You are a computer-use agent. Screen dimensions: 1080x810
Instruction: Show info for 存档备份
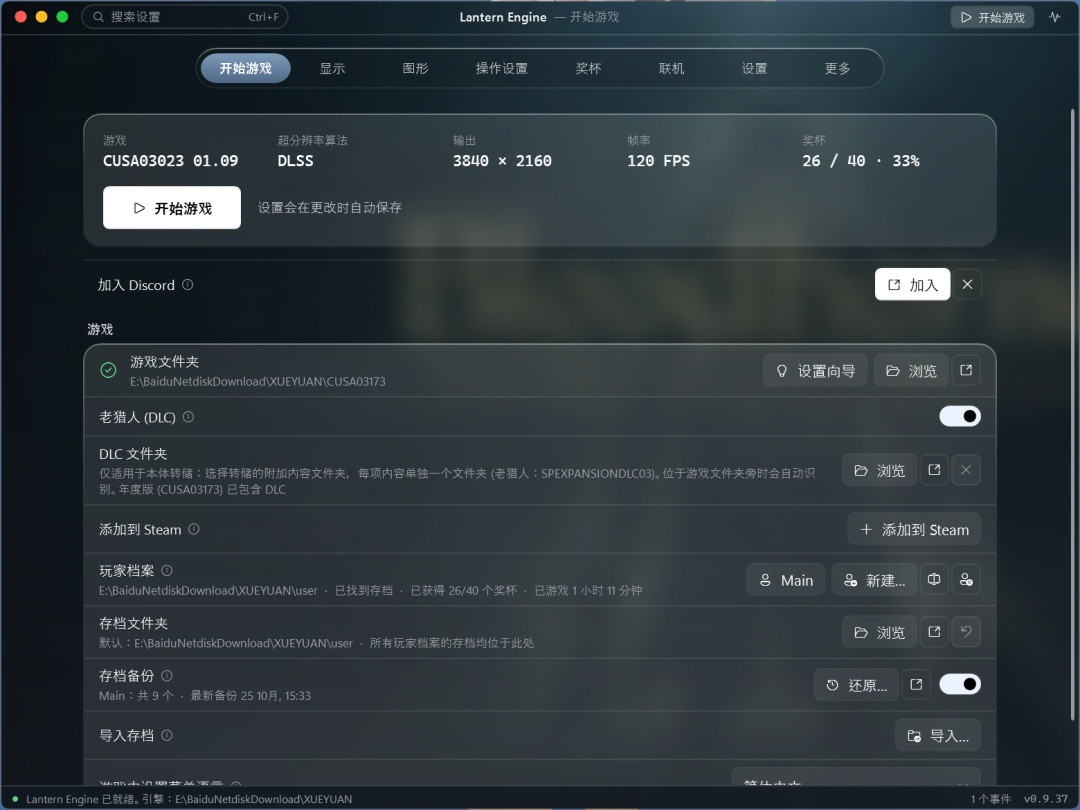(167, 676)
